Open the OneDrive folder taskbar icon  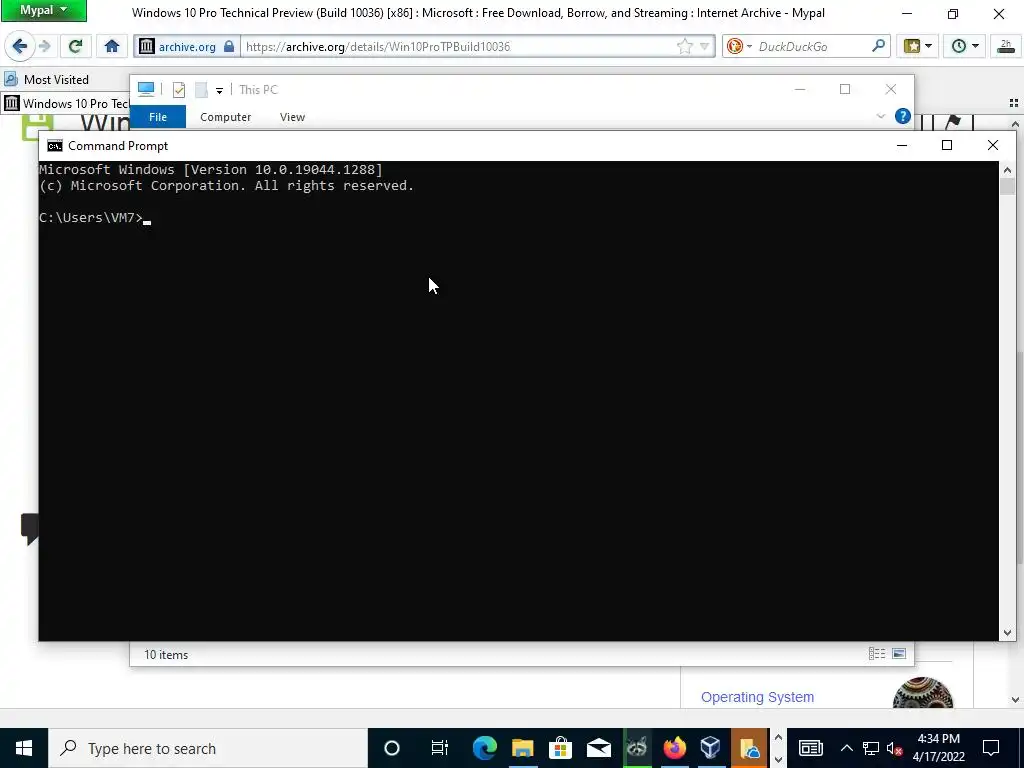click(749, 748)
